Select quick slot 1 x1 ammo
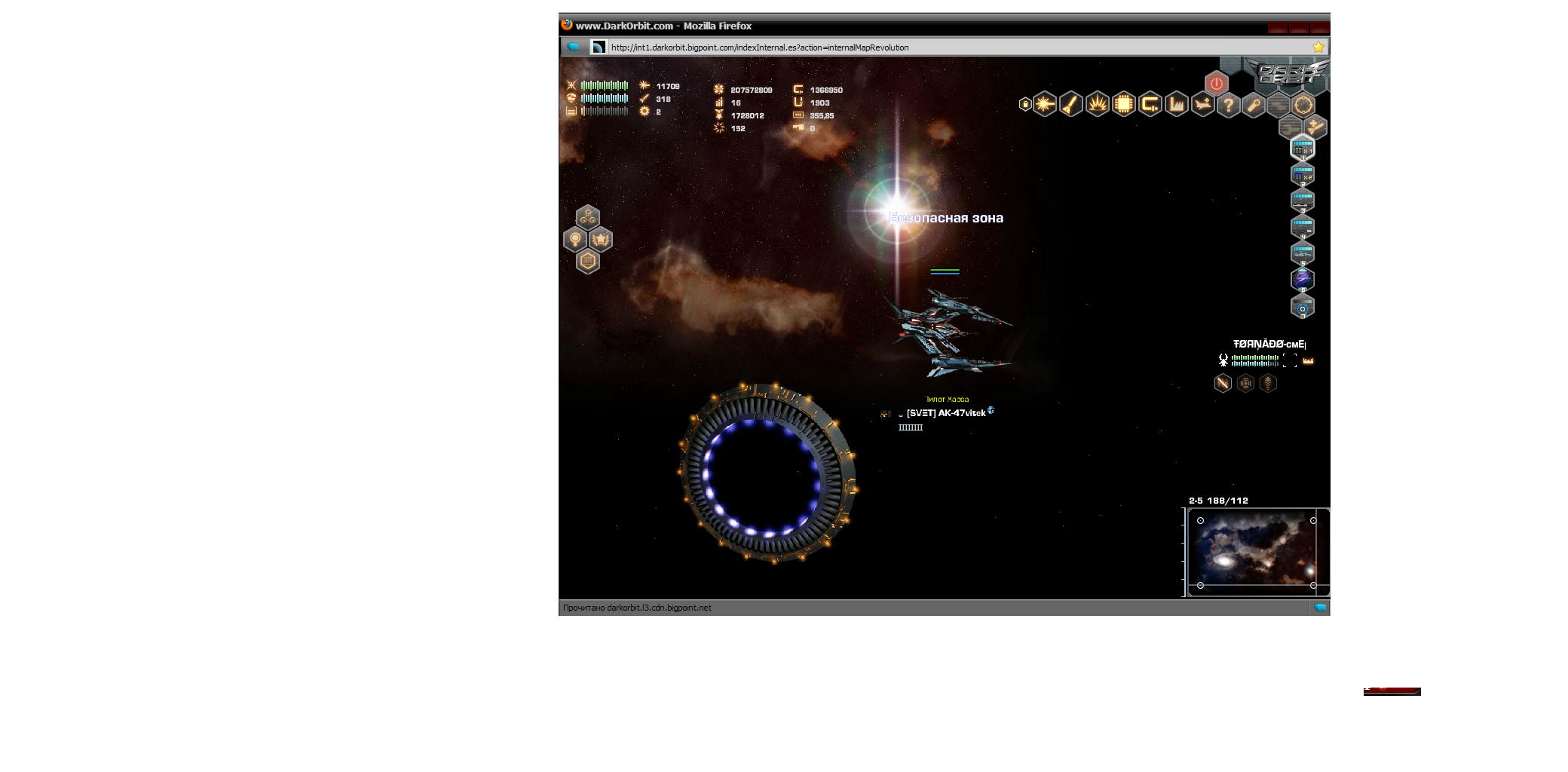1568x772 pixels. point(1303,149)
